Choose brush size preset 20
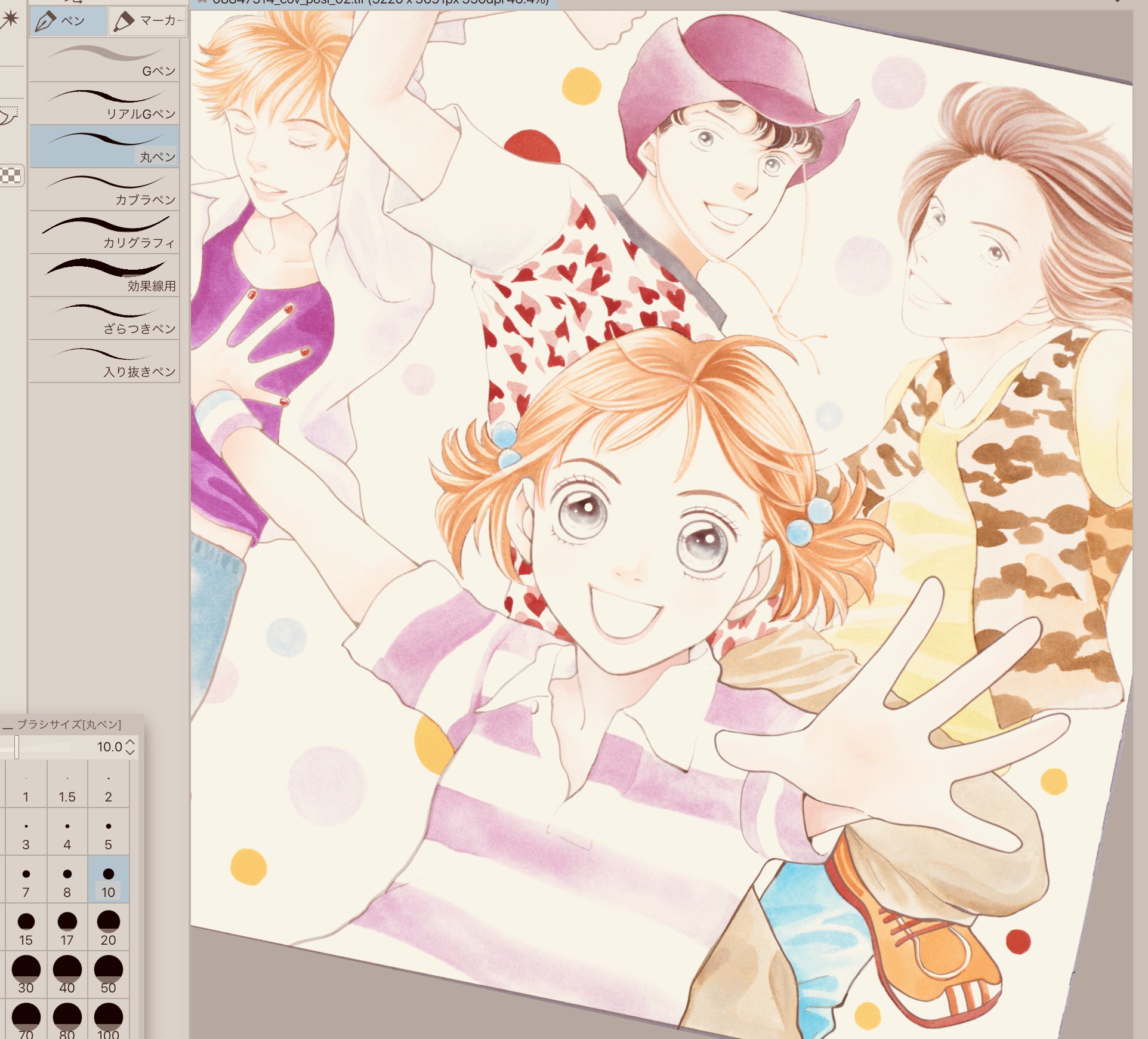Viewport: 1148px width, 1039px height. click(x=108, y=927)
